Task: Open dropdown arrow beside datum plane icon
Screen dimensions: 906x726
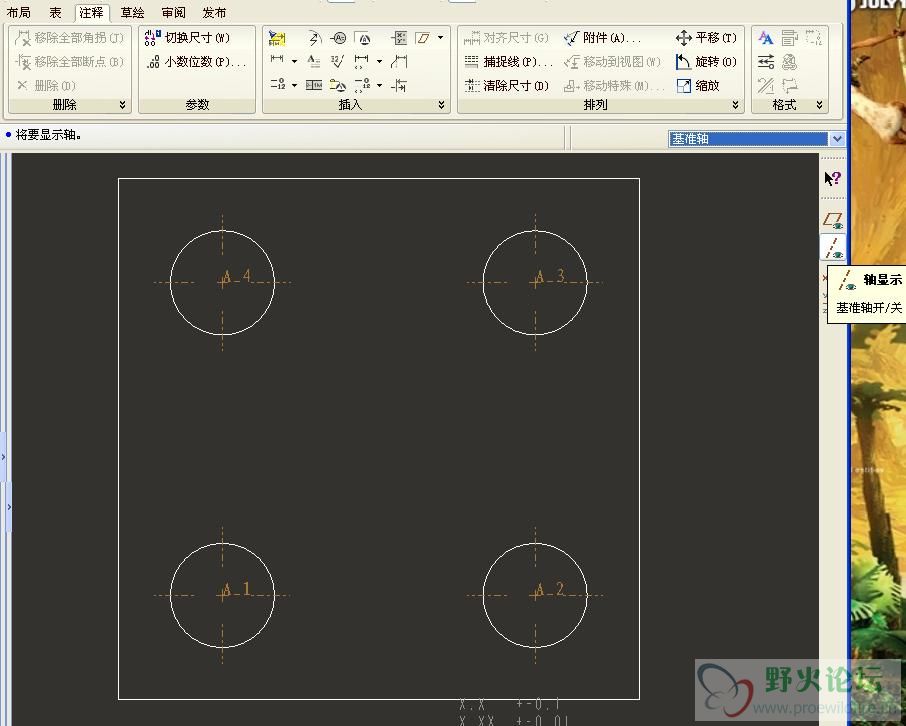Action: 440,38
